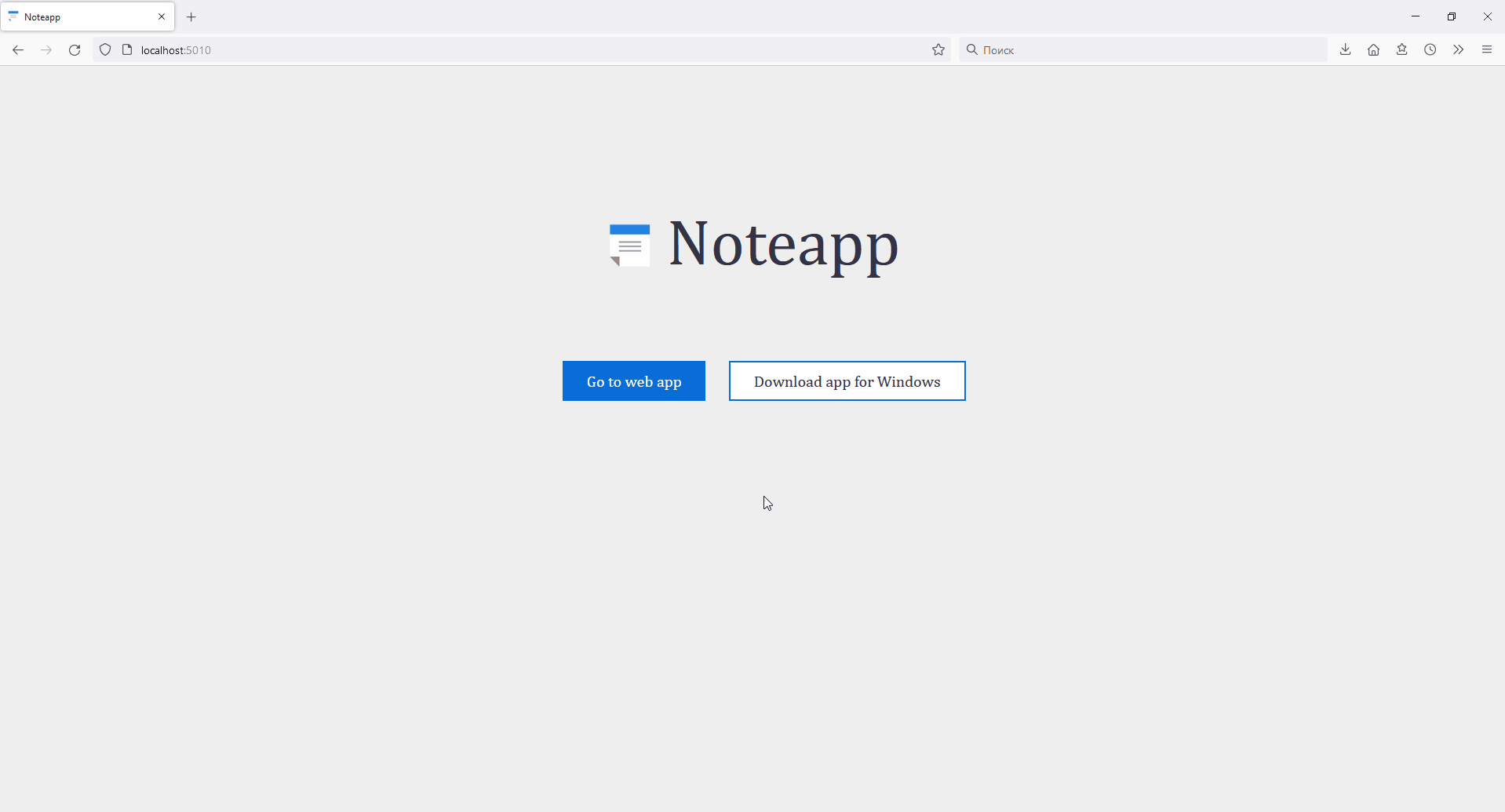The image size is (1505, 812).
Task: Select the Noteapp browser tab
Action: pyautogui.click(x=78, y=16)
